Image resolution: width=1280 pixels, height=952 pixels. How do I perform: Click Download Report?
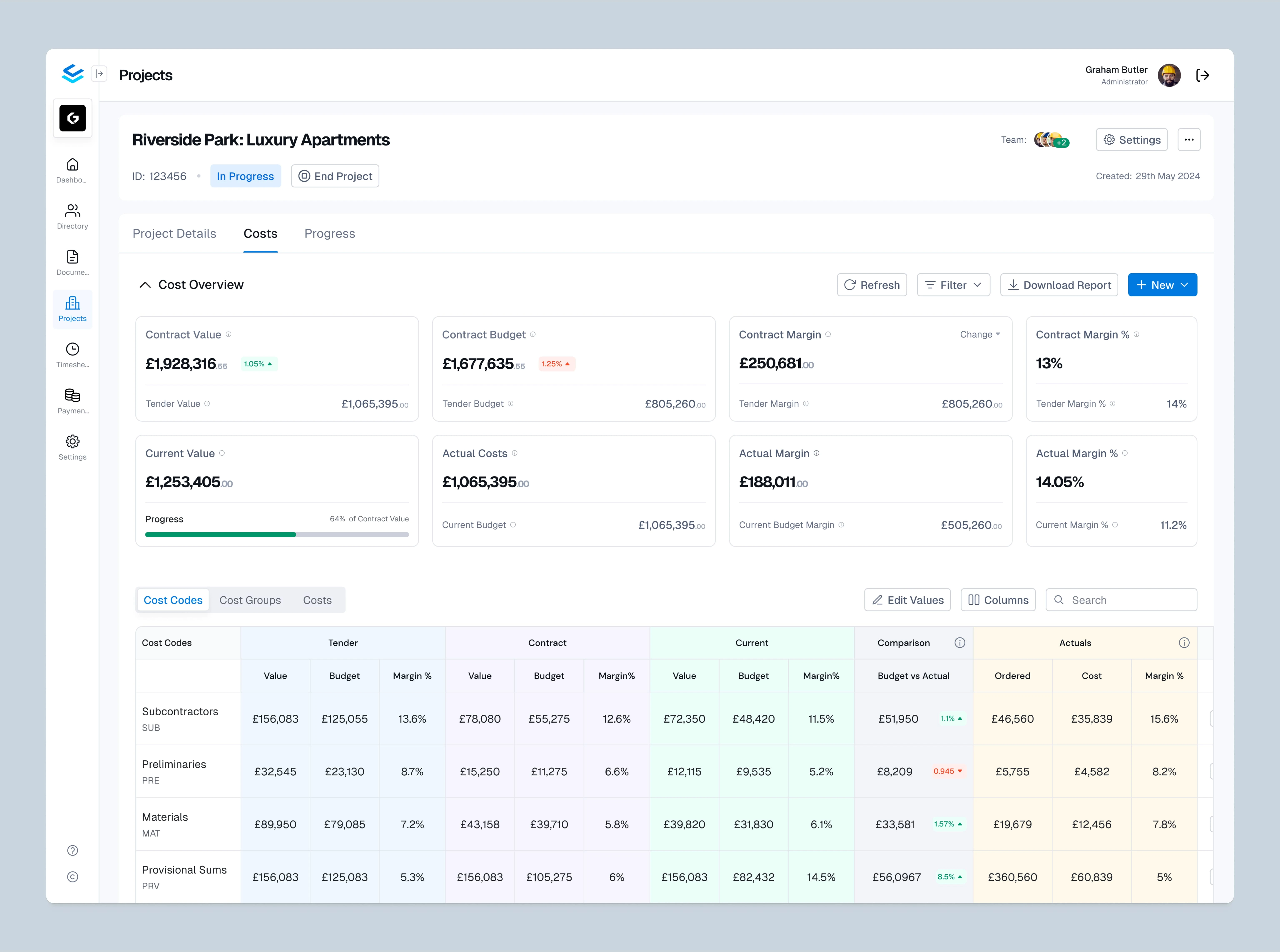click(x=1059, y=285)
